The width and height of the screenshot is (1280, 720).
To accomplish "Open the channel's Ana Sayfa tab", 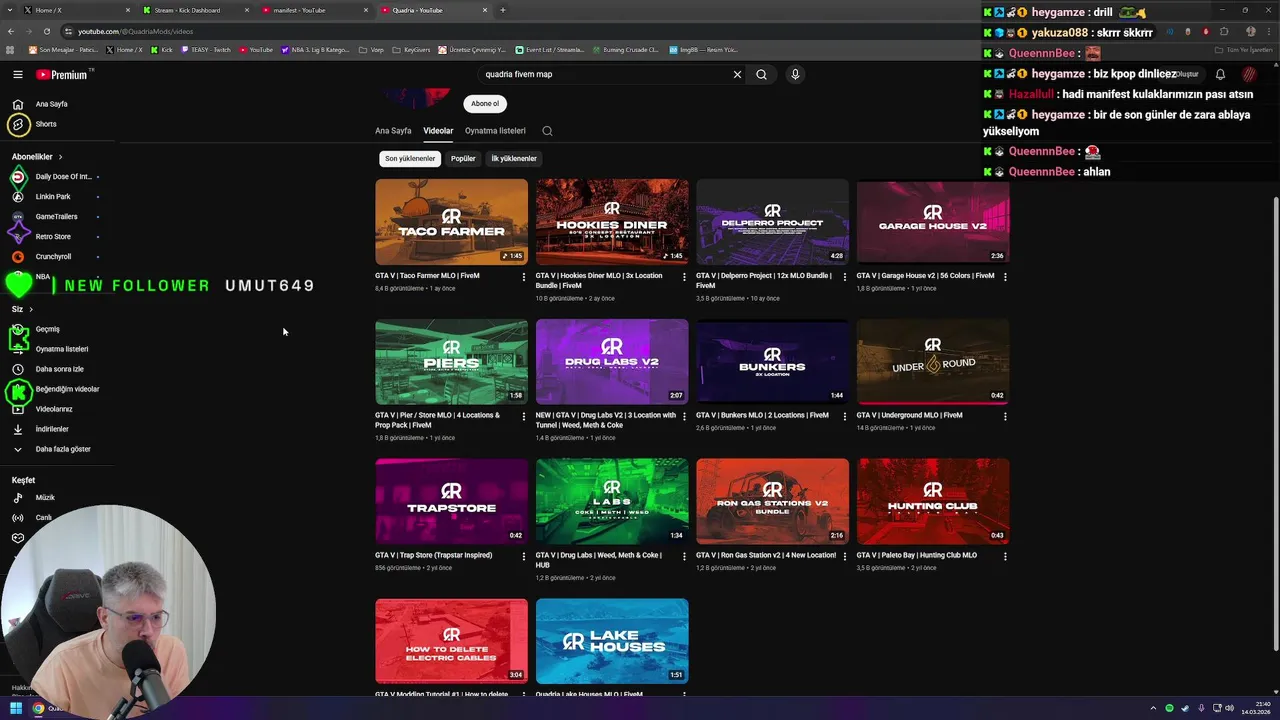I will point(393,131).
